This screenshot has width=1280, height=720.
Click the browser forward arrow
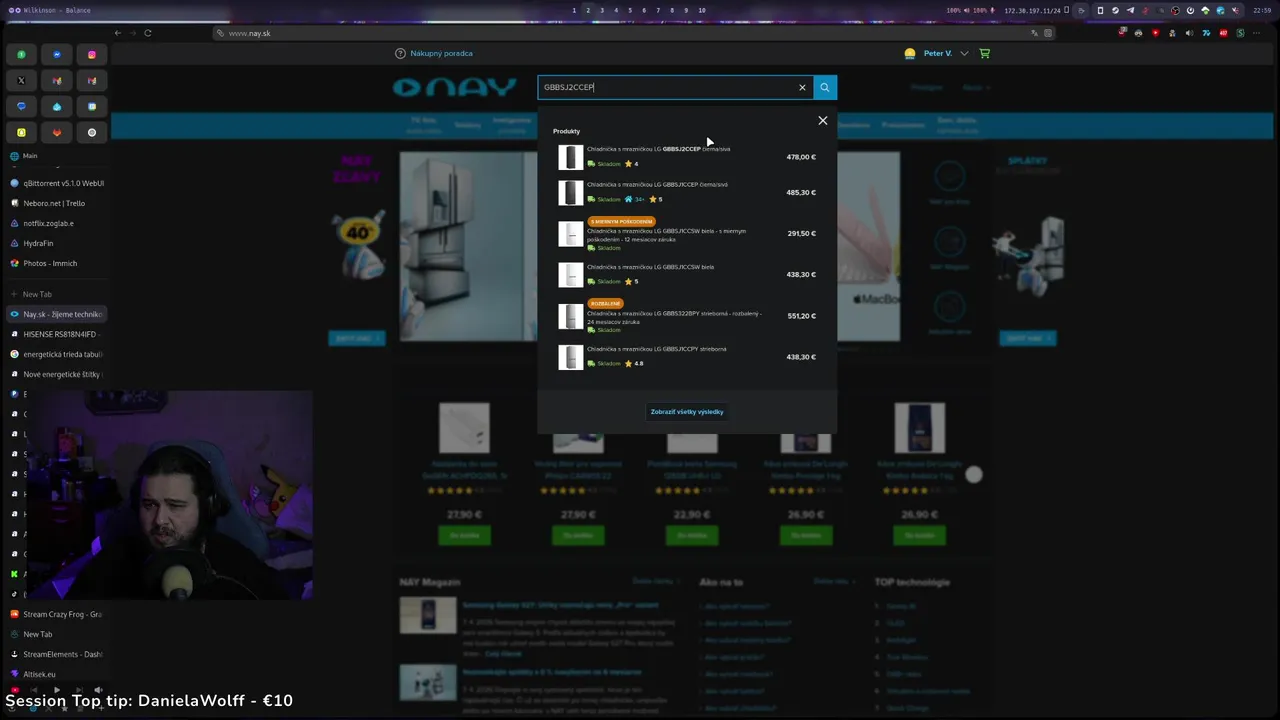click(133, 33)
